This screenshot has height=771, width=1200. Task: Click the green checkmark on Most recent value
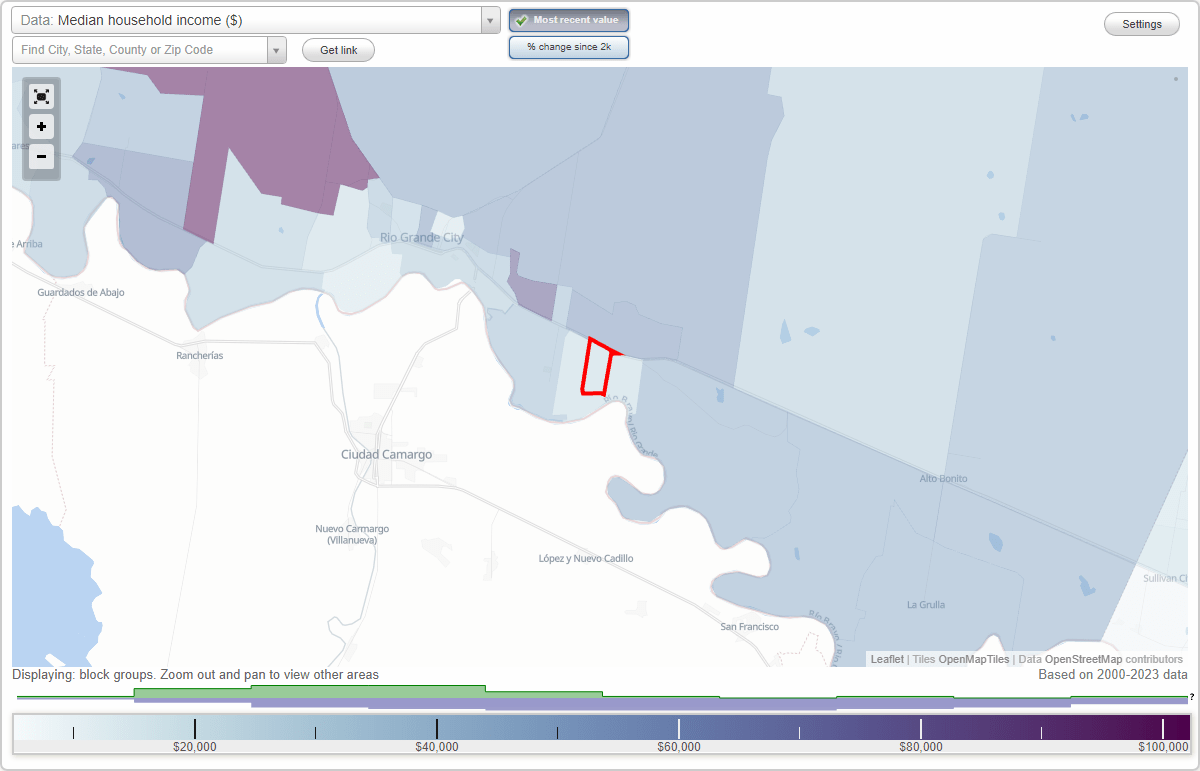coord(524,19)
